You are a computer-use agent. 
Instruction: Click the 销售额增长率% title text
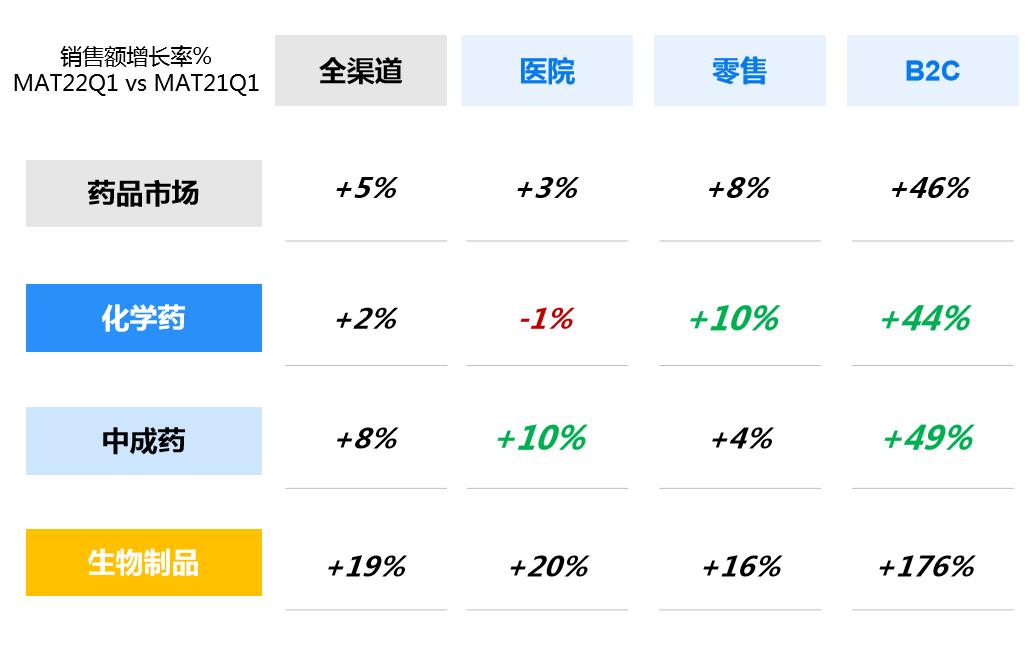[135, 56]
